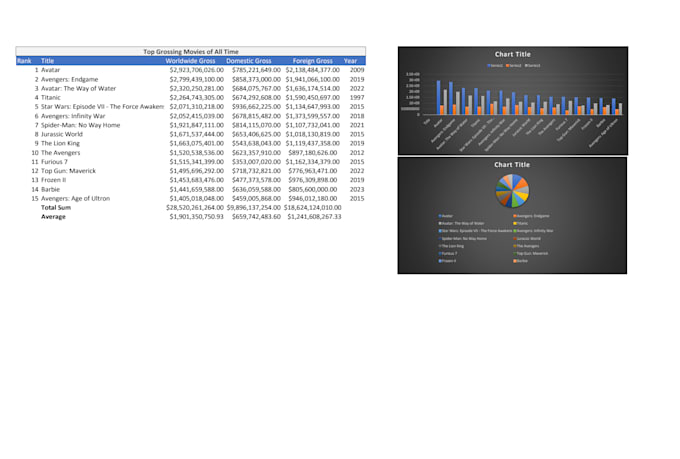Click the Titanic legend entry in pie chart
Viewport: 680px width, 459px height.
click(x=521, y=223)
